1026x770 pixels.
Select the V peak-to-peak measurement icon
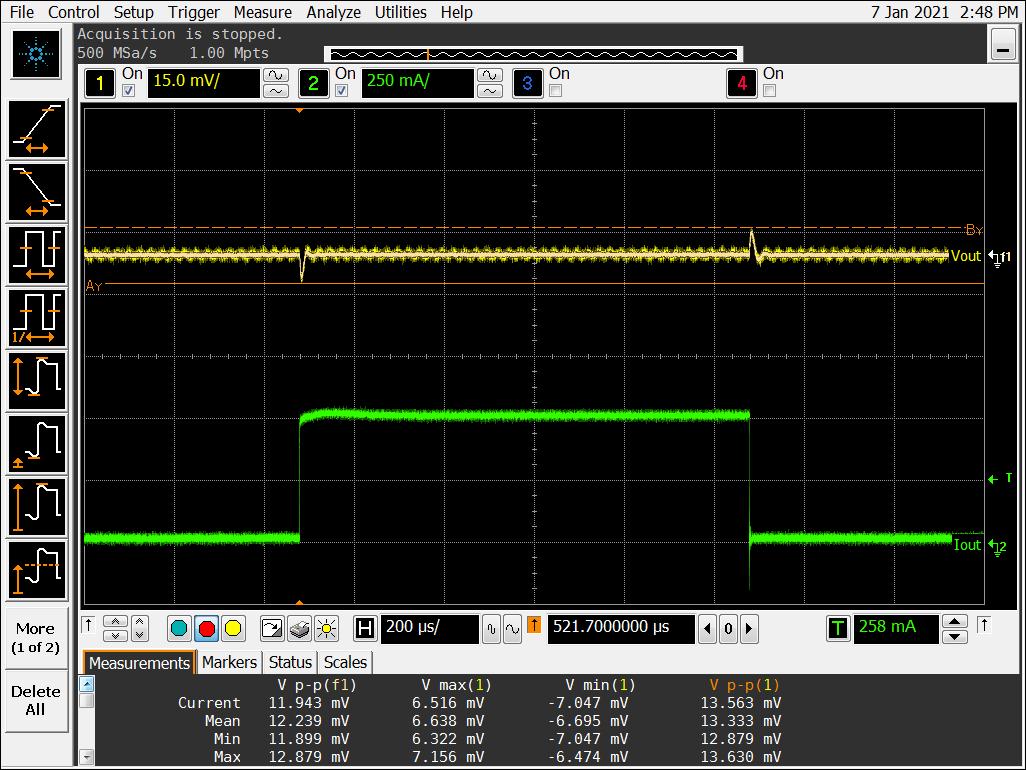[x=37, y=381]
